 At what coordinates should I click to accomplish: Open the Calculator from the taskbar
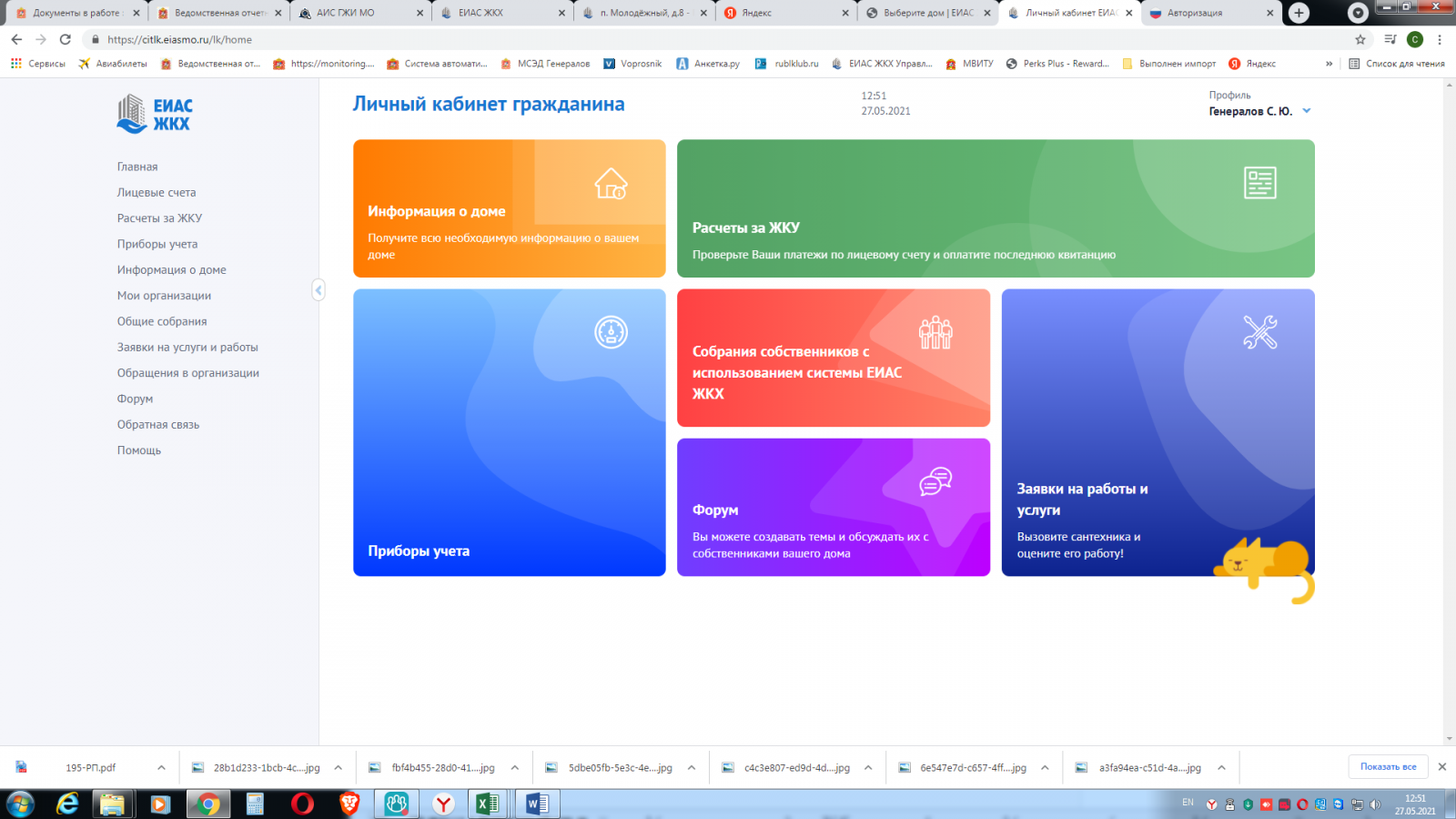pyautogui.click(x=255, y=804)
